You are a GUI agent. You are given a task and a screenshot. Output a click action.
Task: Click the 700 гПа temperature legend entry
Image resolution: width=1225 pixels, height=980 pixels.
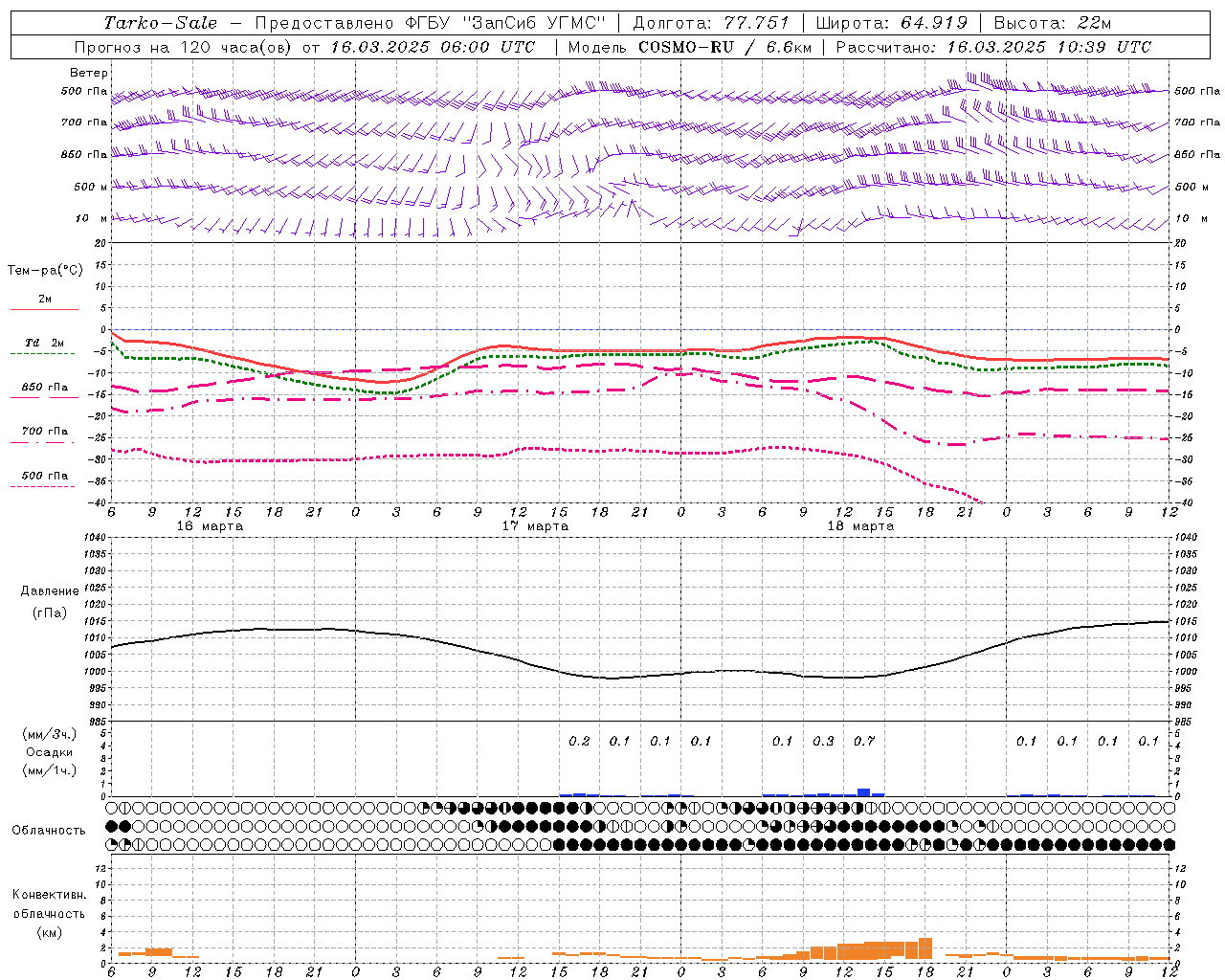45,432
